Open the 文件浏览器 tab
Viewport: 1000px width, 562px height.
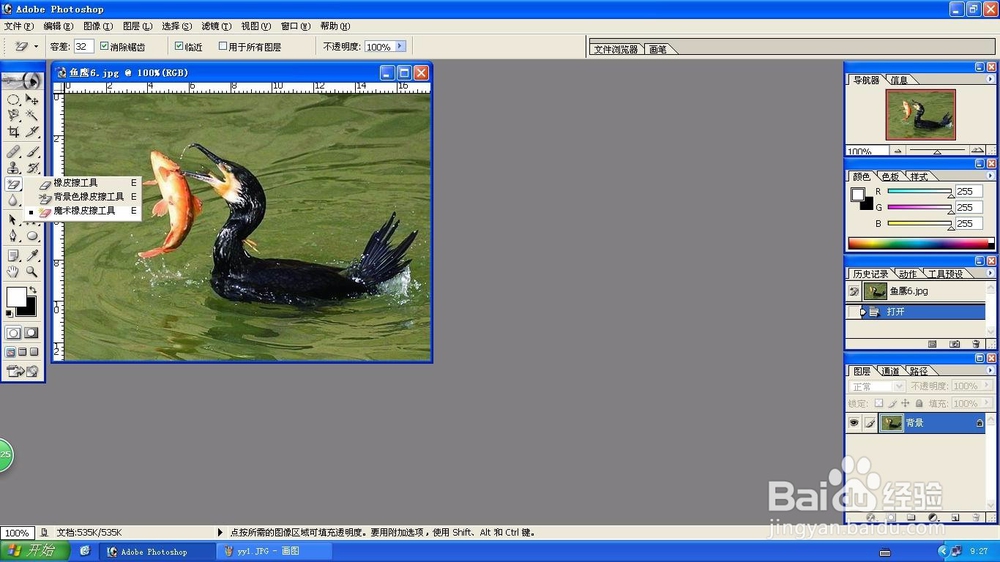coord(616,49)
